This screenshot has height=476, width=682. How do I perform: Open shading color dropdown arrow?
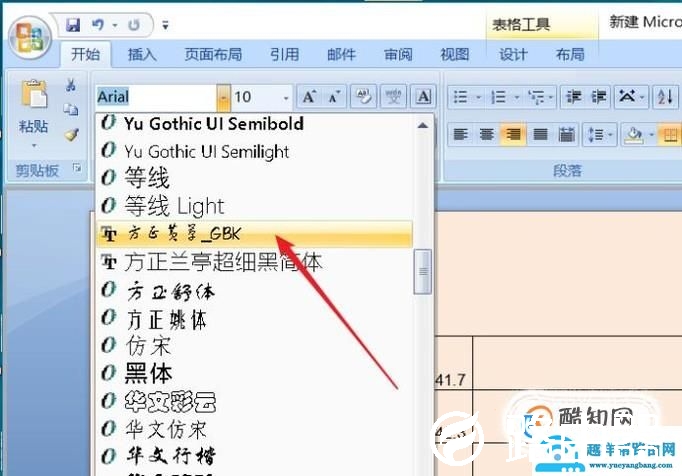tap(652, 134)
